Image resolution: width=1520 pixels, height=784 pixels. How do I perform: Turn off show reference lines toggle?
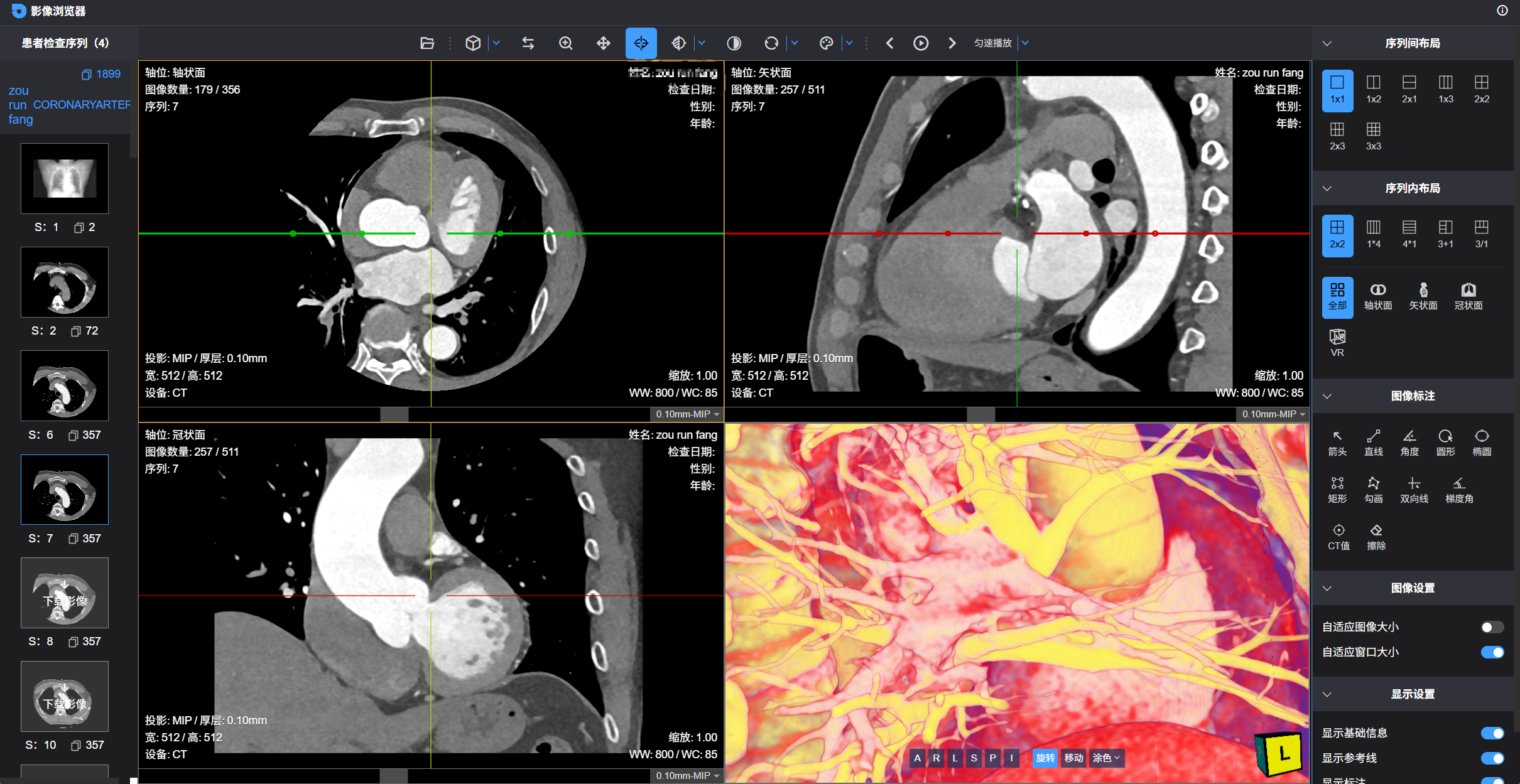click(x=1492, y=758)
